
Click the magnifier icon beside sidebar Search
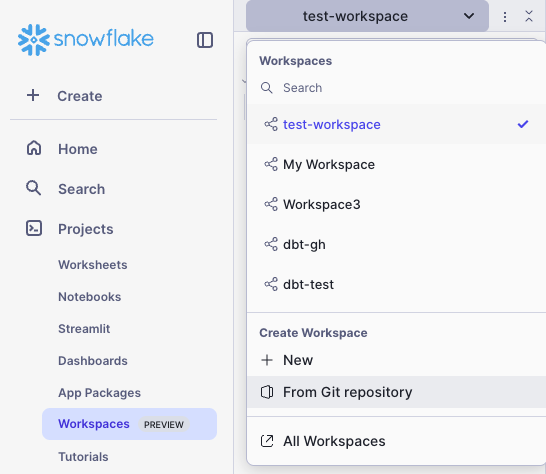tap(33, 188)
